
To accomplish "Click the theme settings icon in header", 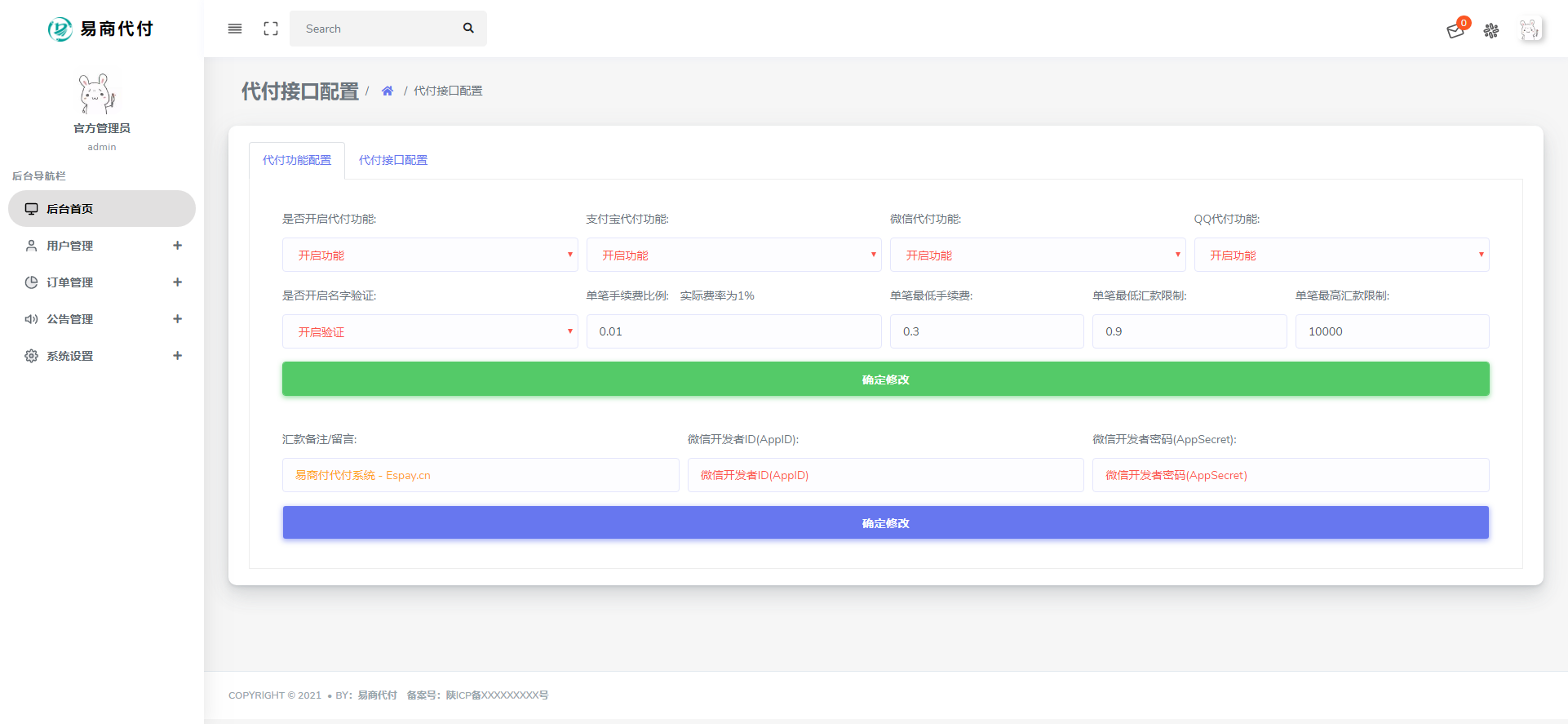I will (x=1491, y=30).
